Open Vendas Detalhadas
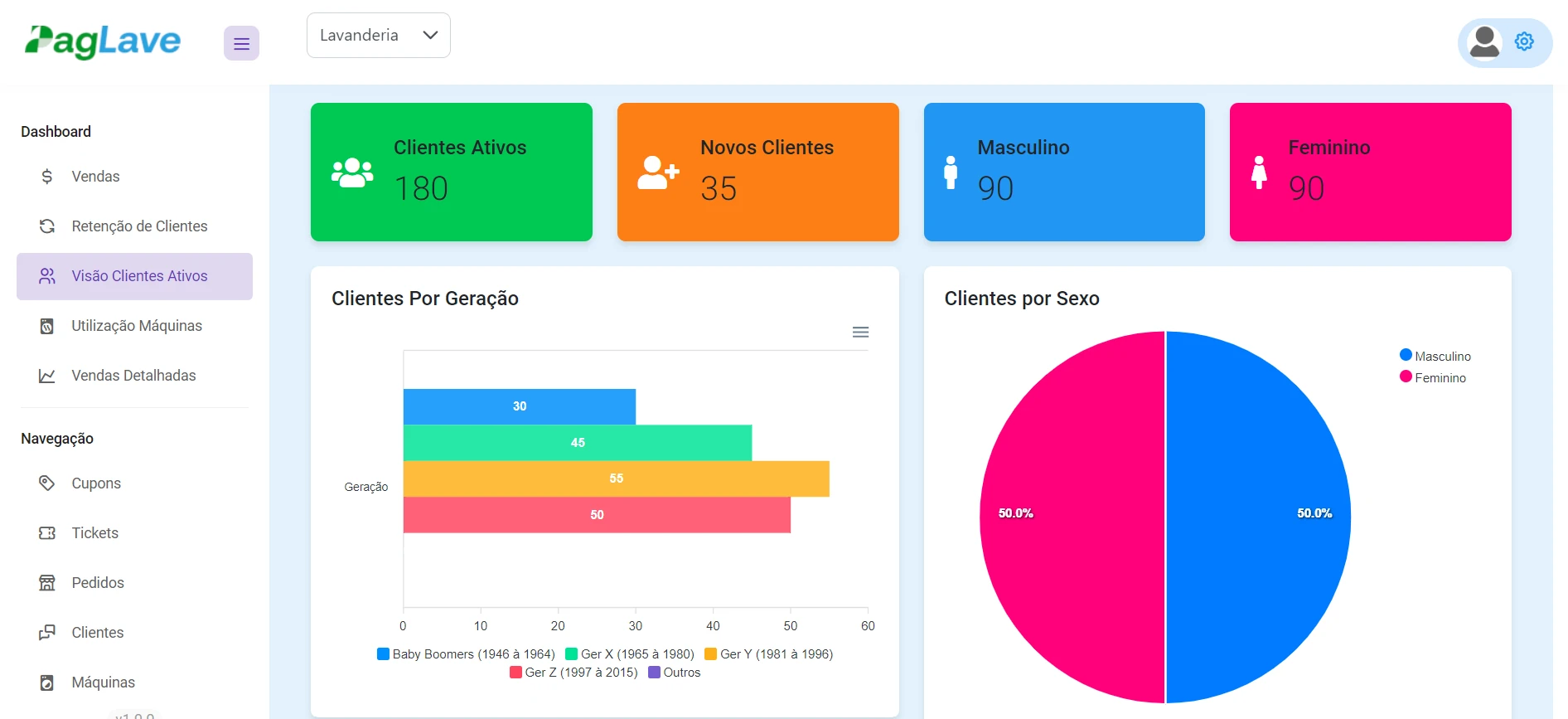The height and width of the screenshot is (719, 1568). [134, 376]
